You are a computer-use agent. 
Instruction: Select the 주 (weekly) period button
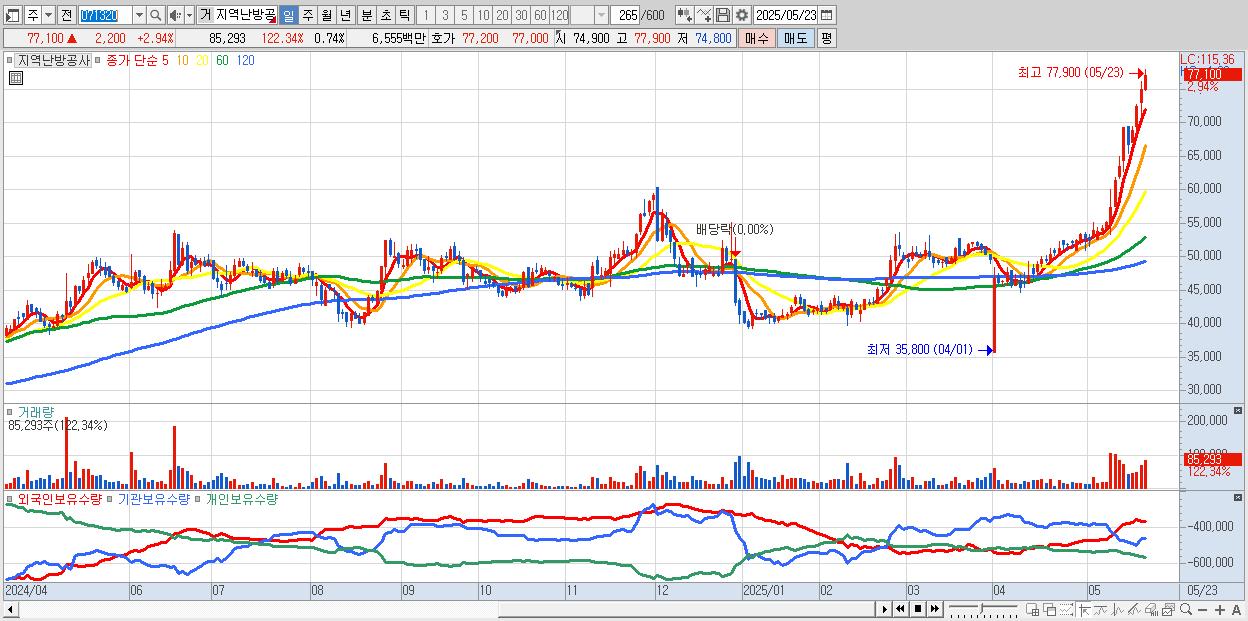pos(307,15)
